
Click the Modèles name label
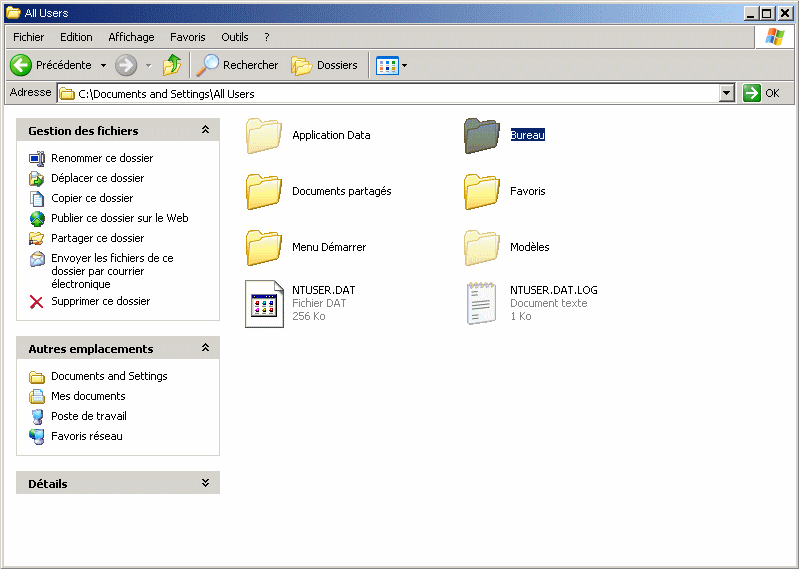tap(529, 247)
